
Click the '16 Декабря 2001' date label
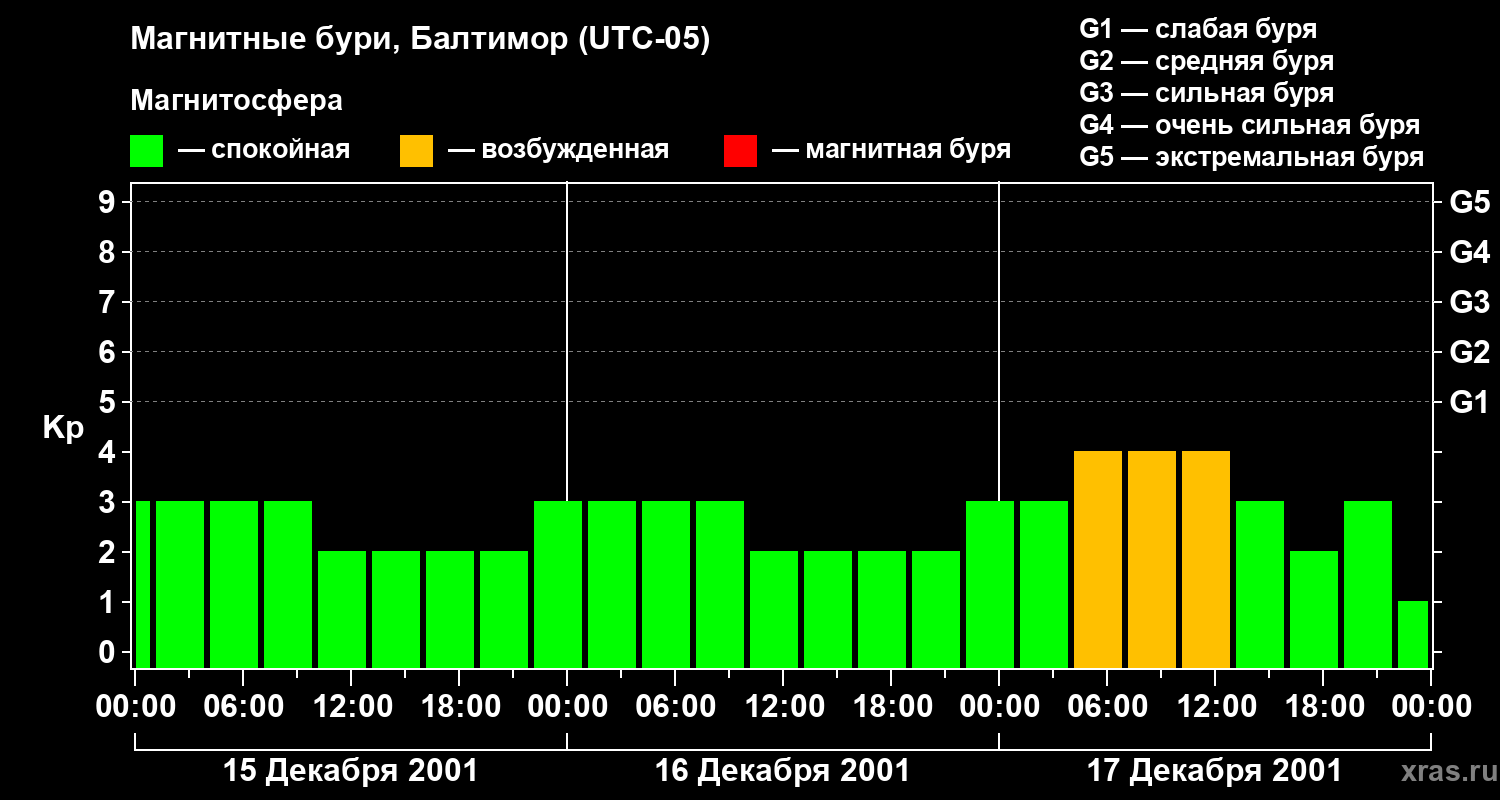782,771
